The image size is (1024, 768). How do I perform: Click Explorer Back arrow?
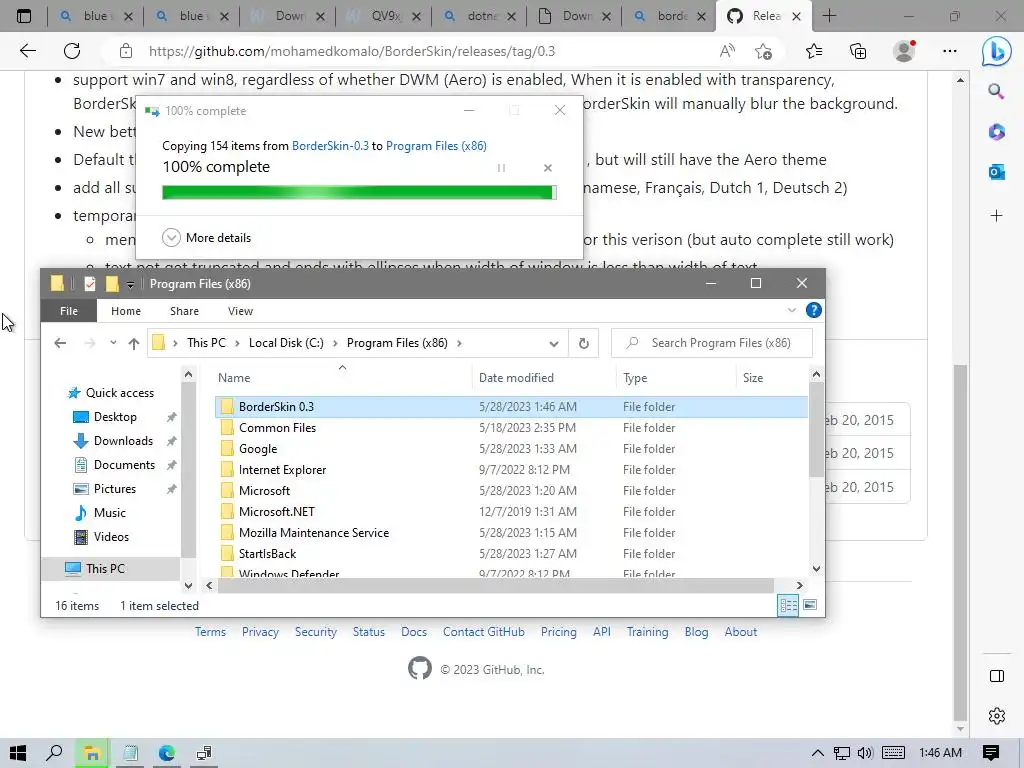60,343
